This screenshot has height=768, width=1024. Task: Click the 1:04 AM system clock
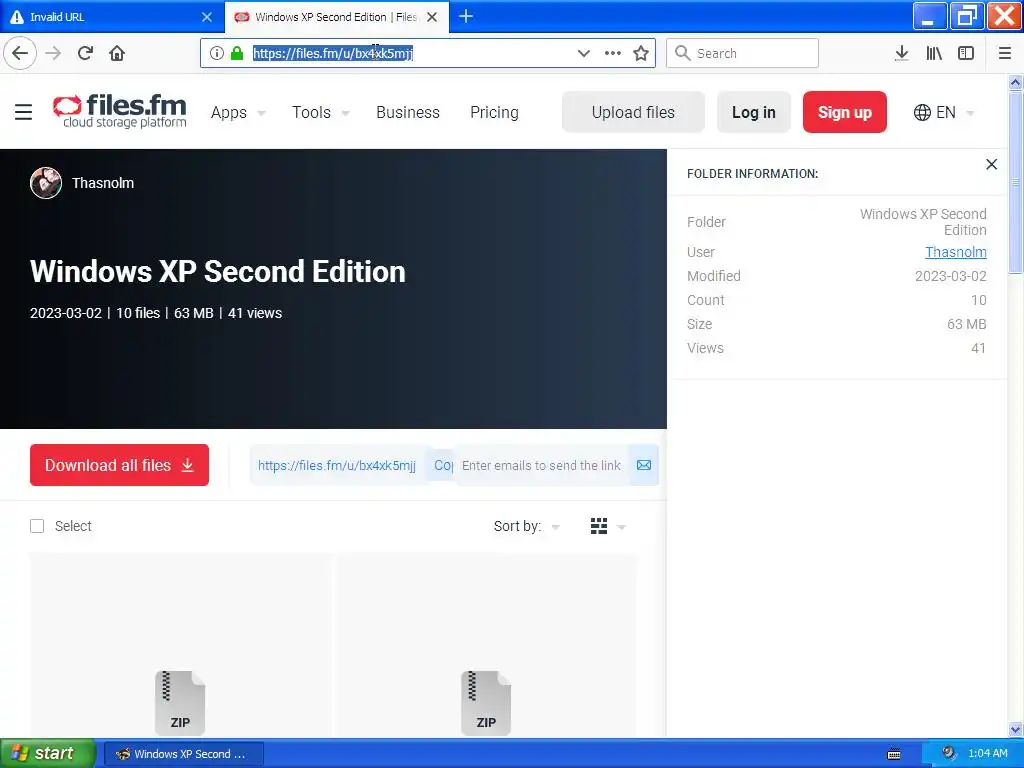tap(987, 754)
